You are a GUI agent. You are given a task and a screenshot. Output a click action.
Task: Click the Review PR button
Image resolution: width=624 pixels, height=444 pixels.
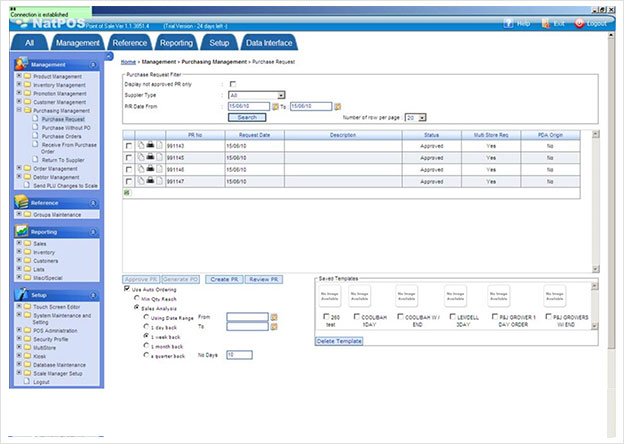click(x=264, y=279)
